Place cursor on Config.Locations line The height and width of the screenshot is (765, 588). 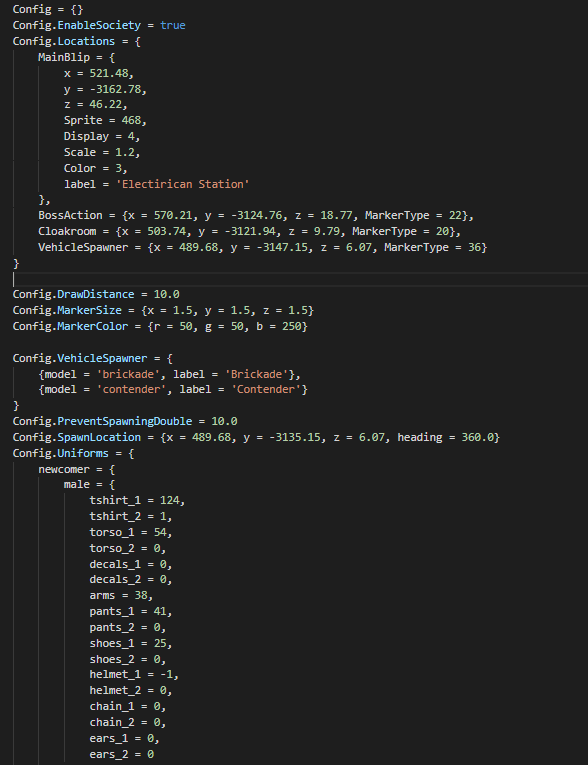tap(77, 41)
